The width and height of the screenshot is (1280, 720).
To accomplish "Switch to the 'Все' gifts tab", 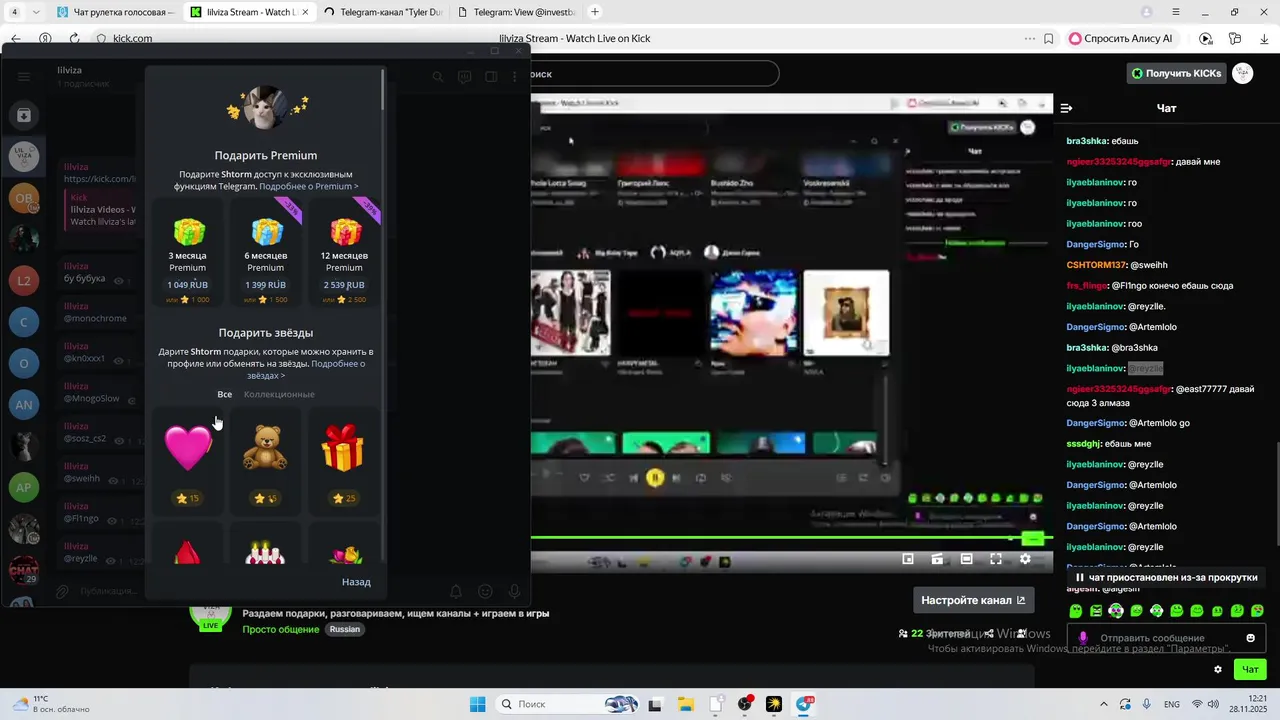I will pyautogui.click(x=225, y=394).
